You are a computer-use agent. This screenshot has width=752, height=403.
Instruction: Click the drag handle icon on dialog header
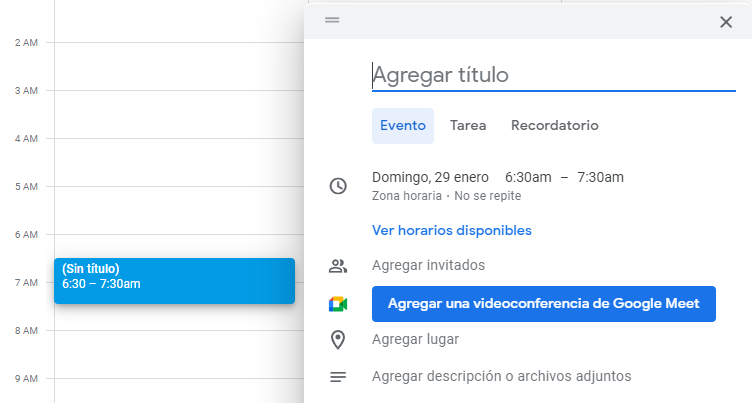click(x=332, y=20)
